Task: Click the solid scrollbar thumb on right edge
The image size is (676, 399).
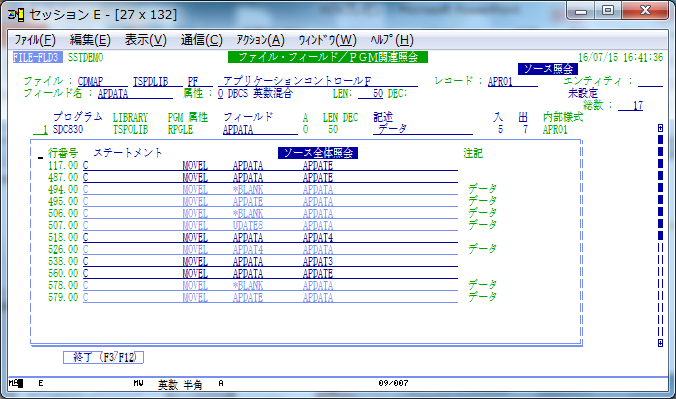Action: (660, 187)
